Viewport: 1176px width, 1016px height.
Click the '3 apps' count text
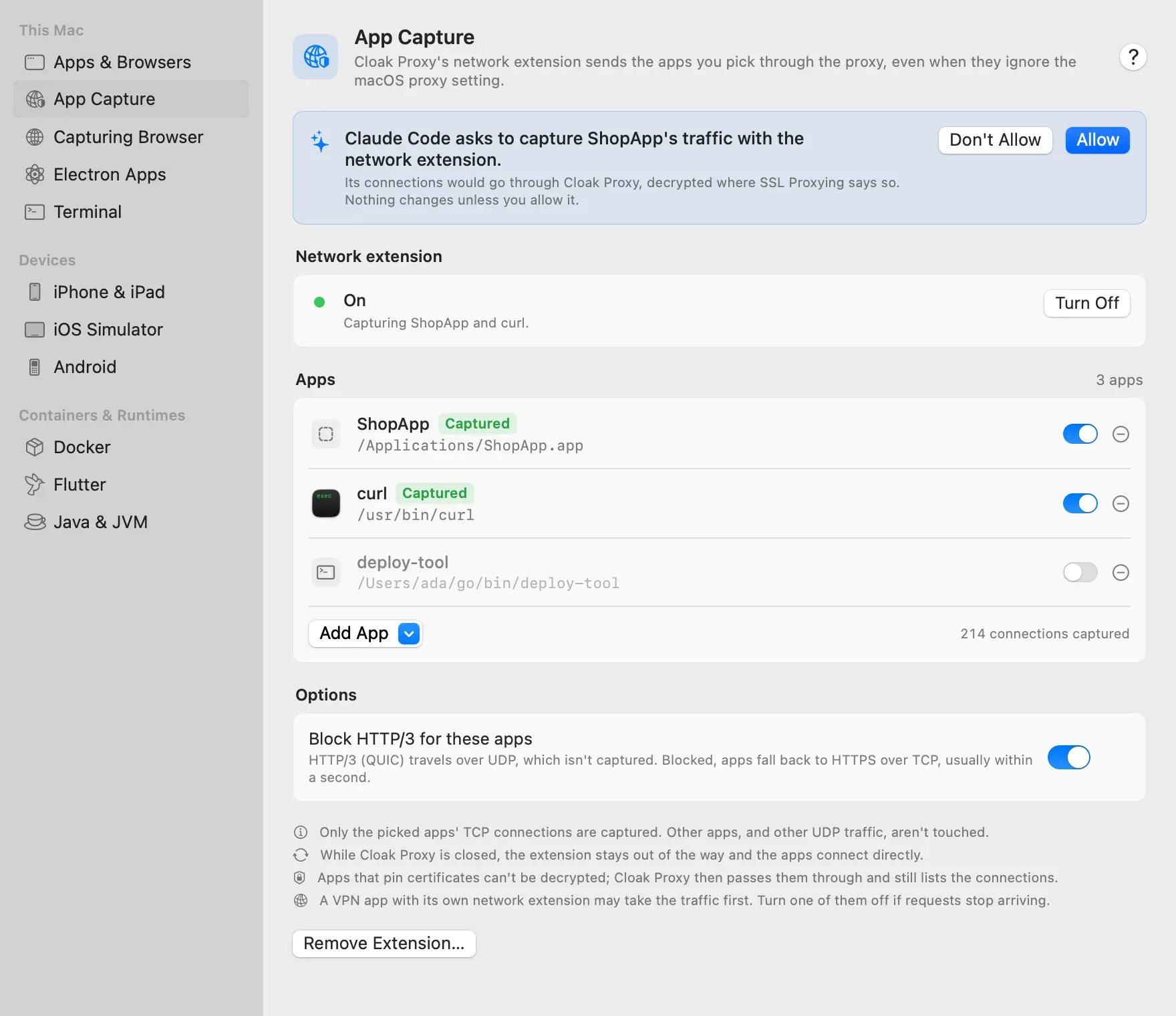(1119, 380)
